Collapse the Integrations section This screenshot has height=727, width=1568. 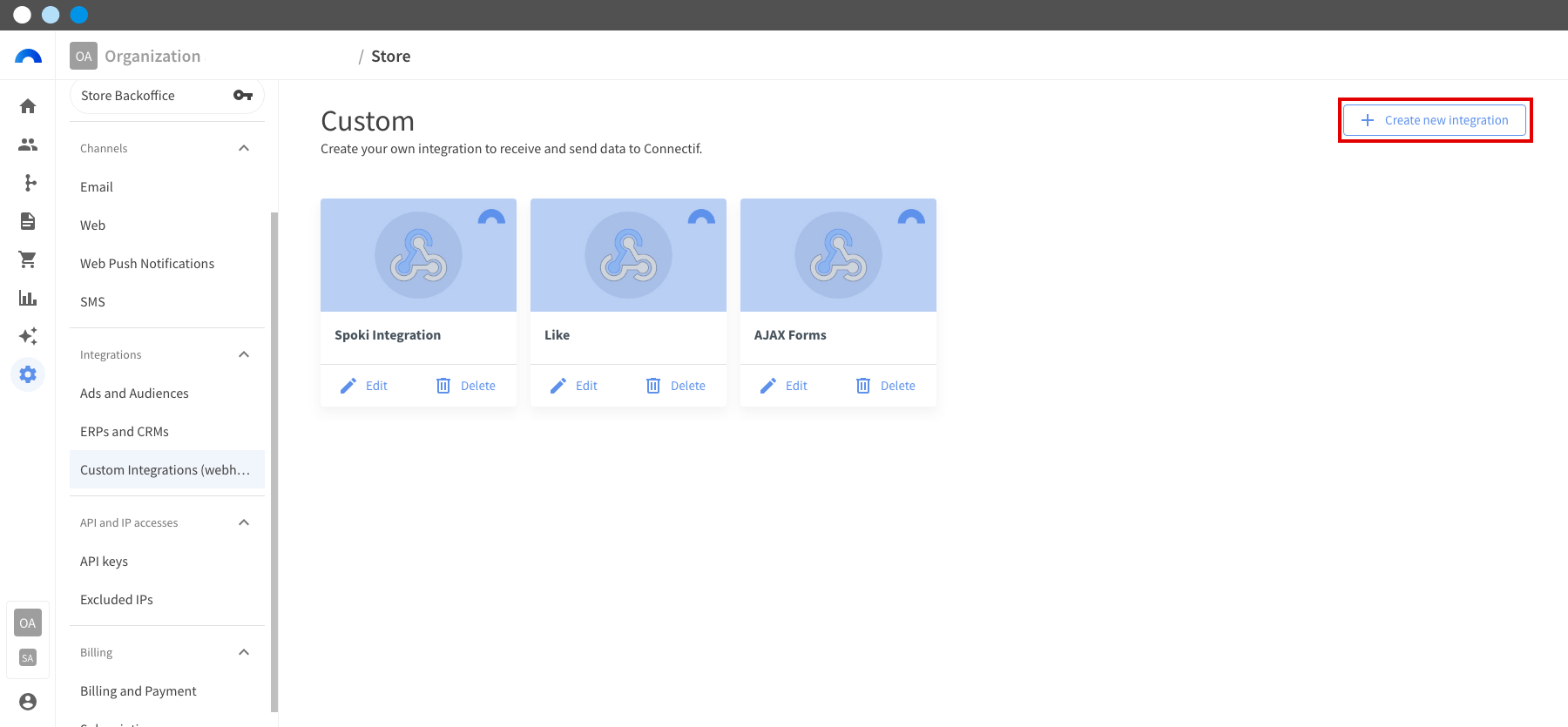click(244, 354)
